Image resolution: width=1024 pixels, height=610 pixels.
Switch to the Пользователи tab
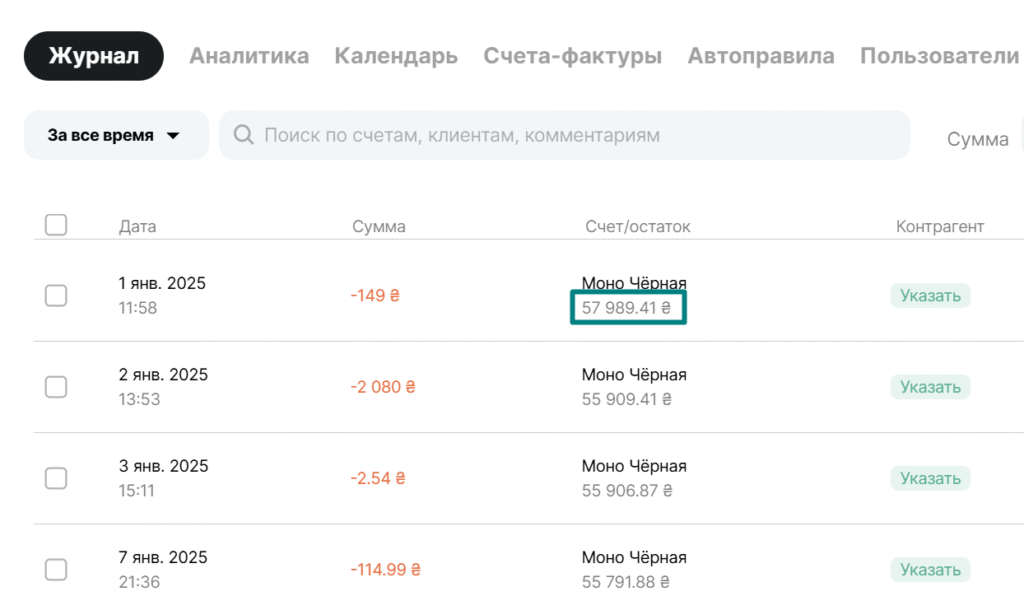pyautogui.click(x=939, y=56)
